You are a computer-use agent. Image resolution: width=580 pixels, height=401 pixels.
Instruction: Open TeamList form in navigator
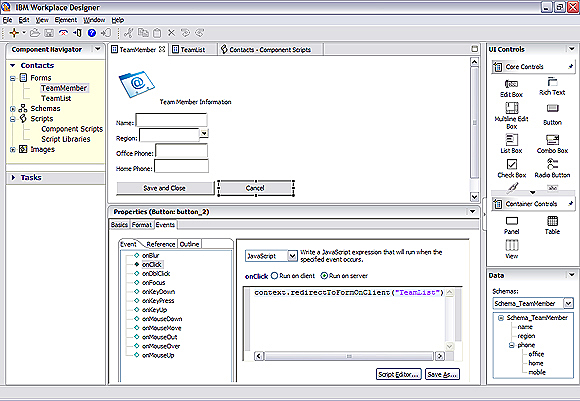coord(56,98)
